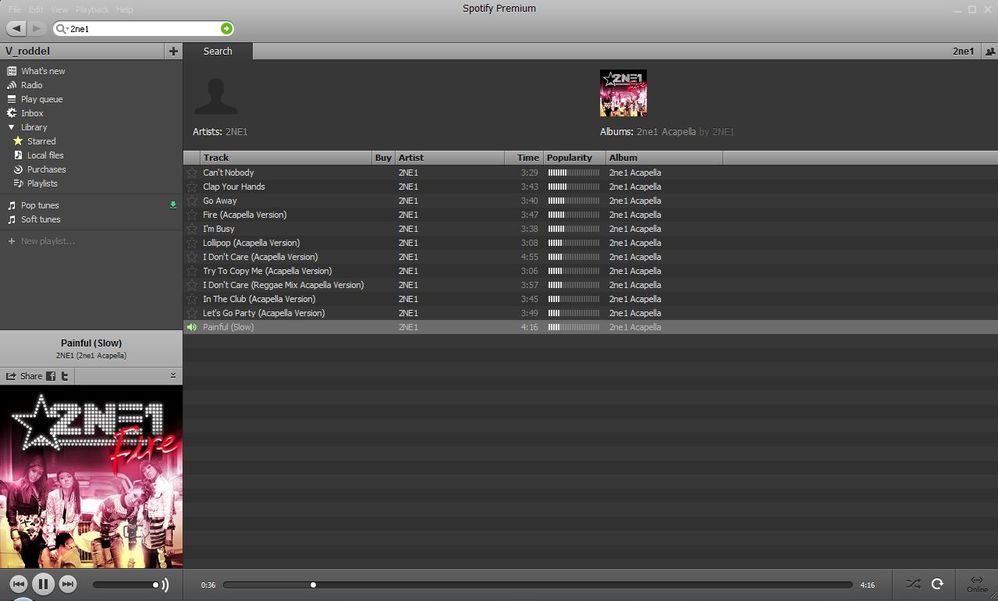Go forward with the right arrow button

tap(36, 28)
